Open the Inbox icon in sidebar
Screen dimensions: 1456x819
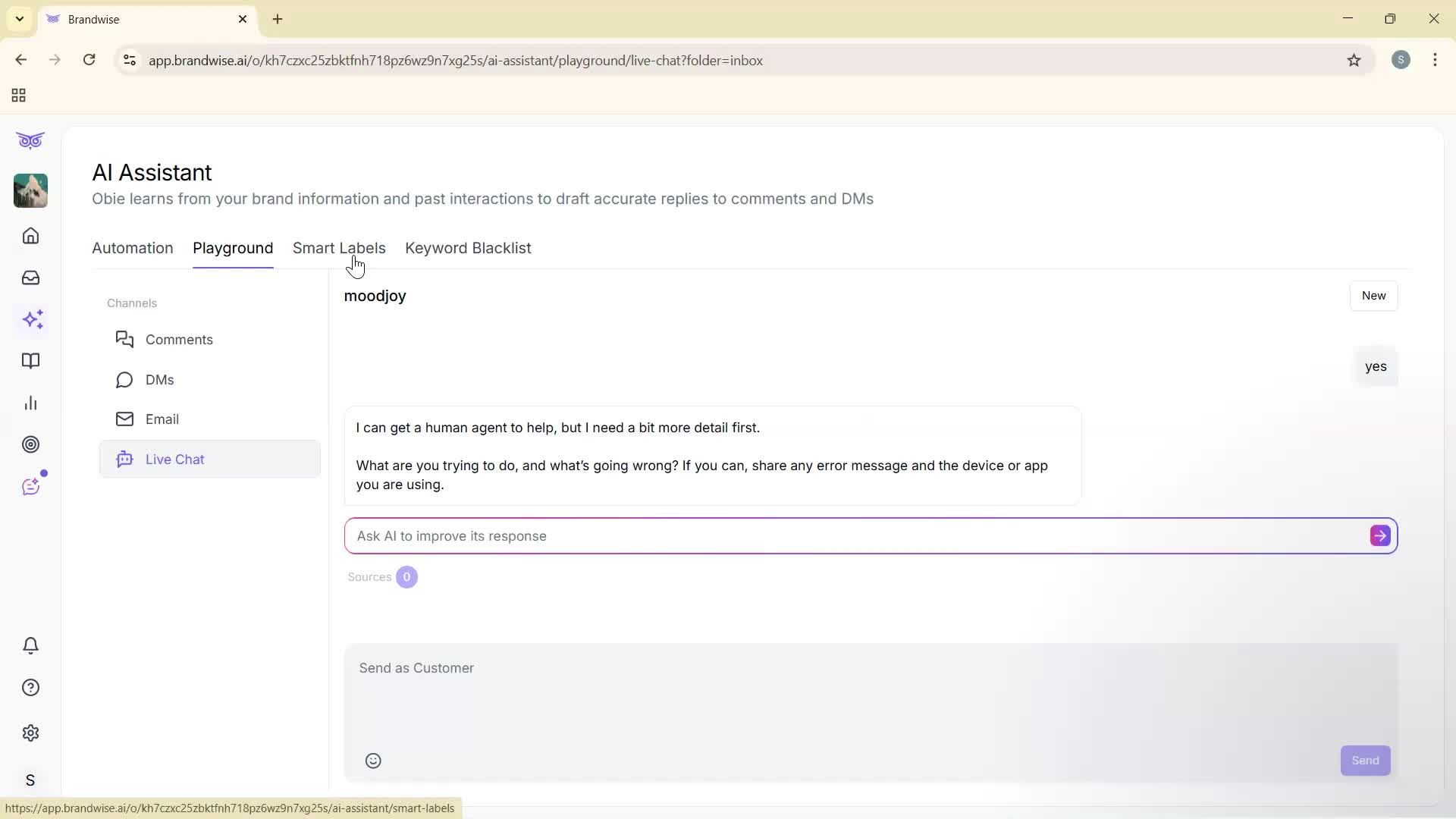pyautogui.click(x=30, y=278)
